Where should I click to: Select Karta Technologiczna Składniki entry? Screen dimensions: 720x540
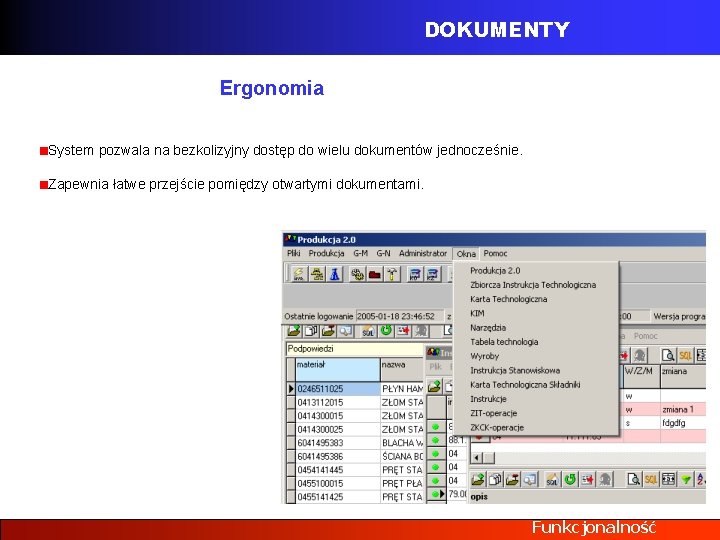point(525,384)
